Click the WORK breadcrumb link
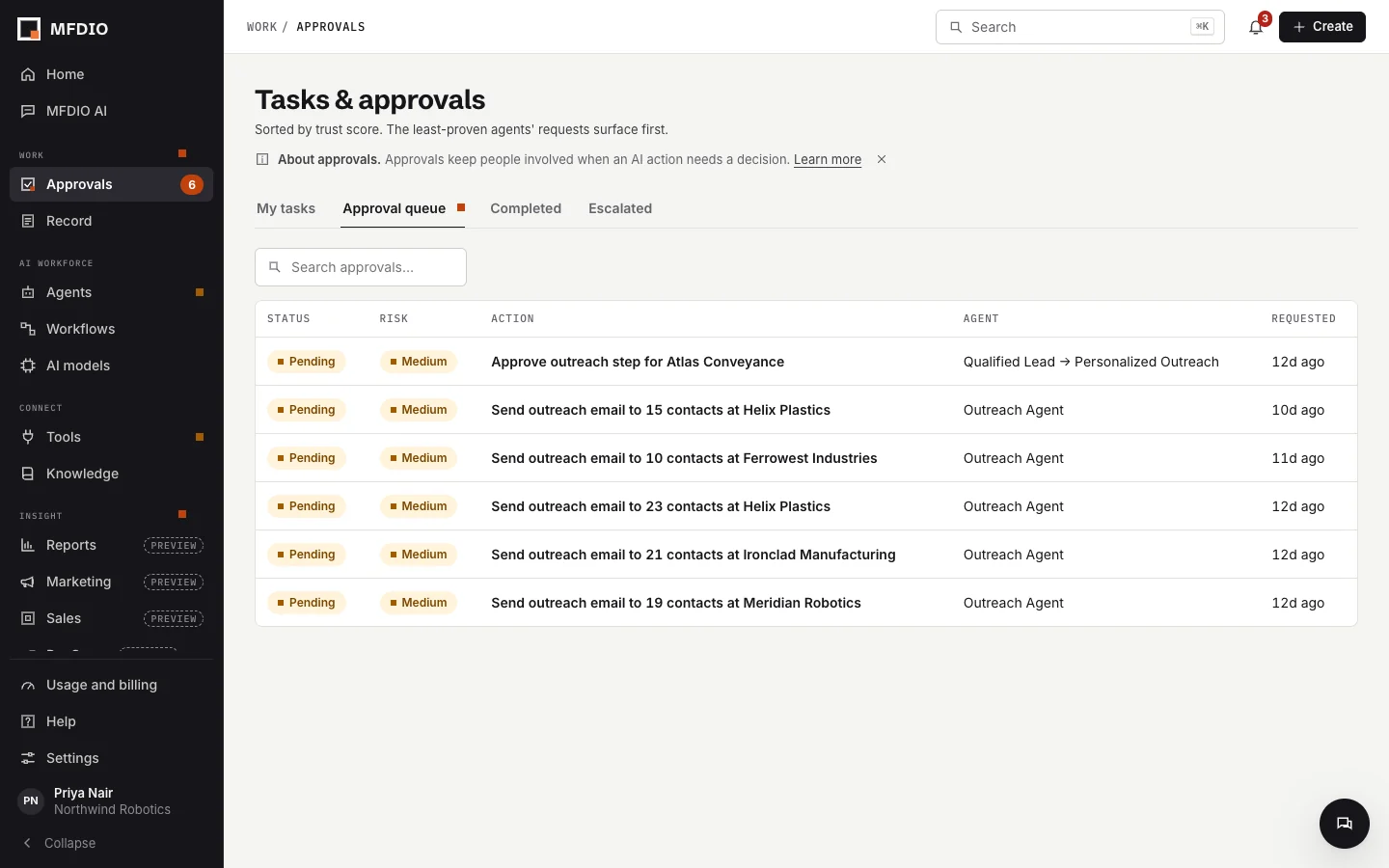This screenshot has width=1389, height=868. click(x=261, y=27)
